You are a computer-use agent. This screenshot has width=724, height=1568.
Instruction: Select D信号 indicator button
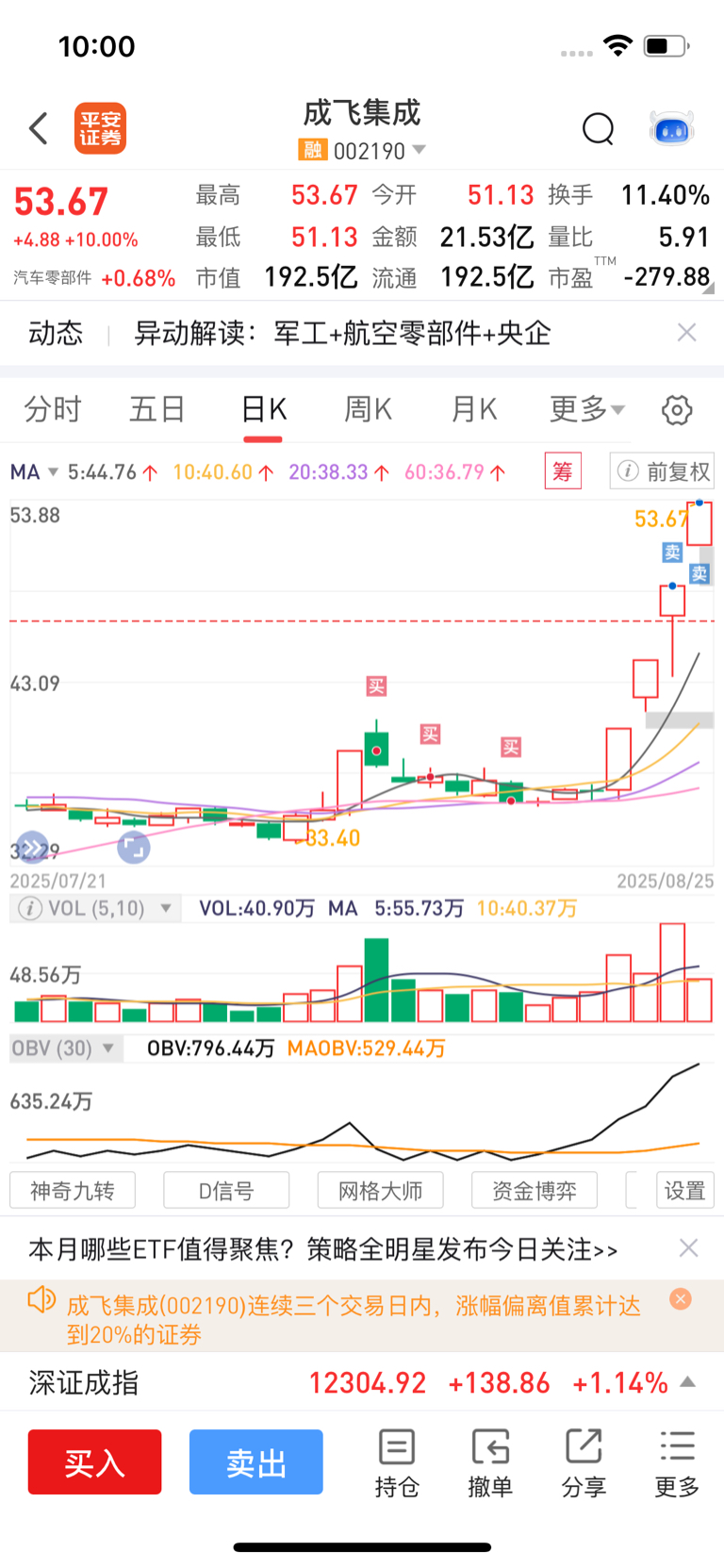point(226,1190)
